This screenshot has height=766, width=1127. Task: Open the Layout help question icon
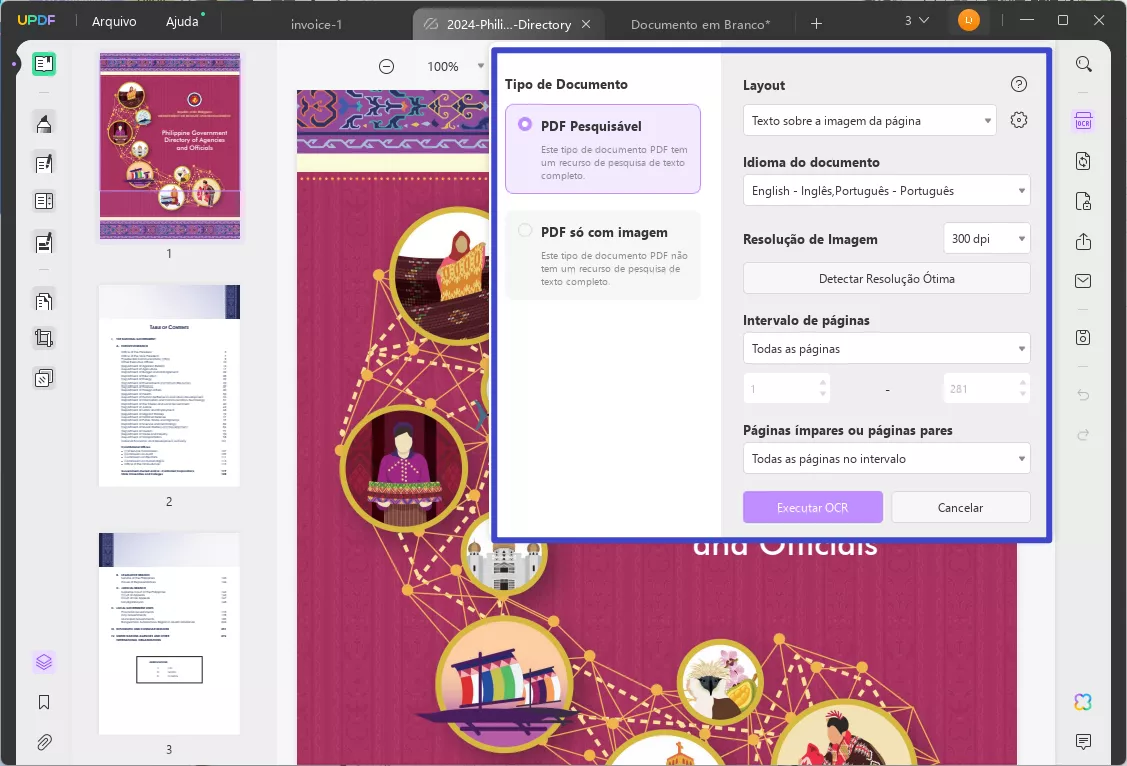pyautogui.click(x=1018, y=84)
